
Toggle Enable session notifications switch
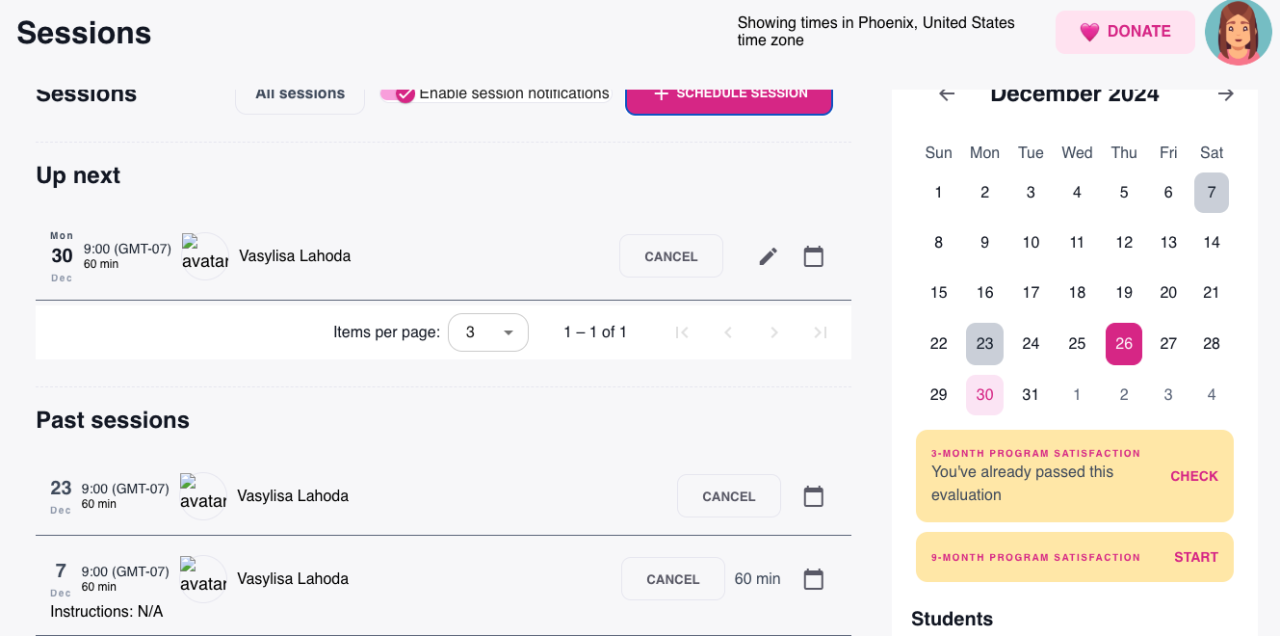click(398, 94)
